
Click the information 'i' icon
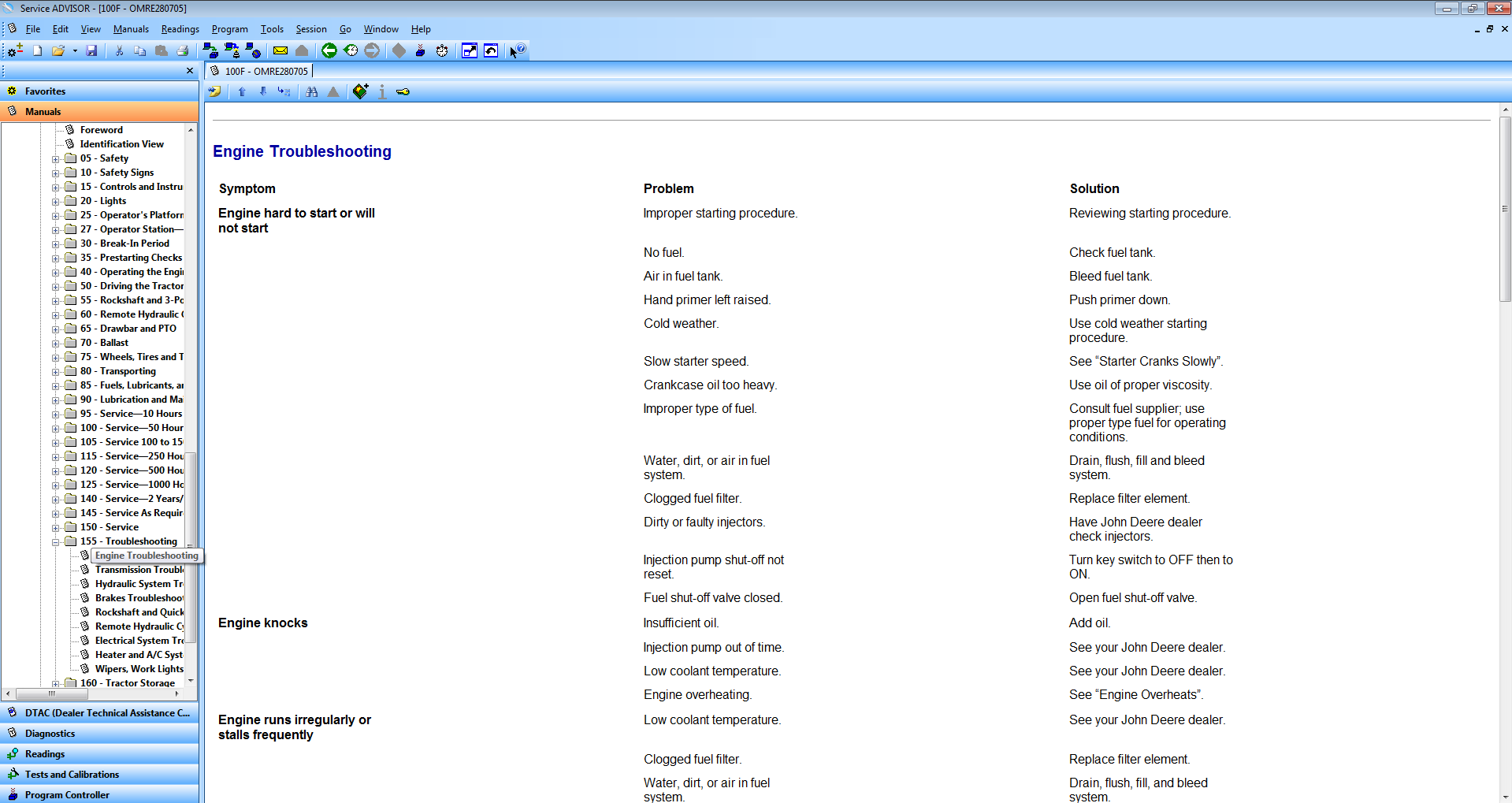tap(382, 91)
